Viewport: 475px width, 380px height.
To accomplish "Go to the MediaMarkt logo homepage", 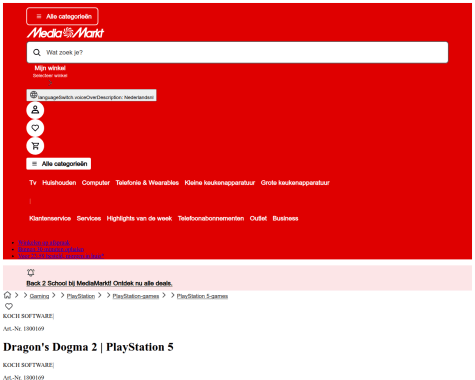I will tap(65, 33).
